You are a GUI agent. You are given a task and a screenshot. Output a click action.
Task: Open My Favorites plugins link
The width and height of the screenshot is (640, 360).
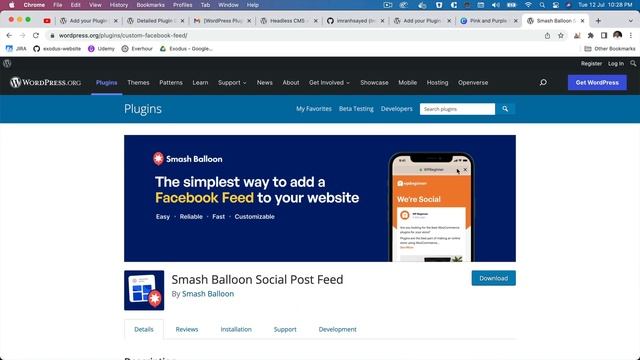coord(313,109)
